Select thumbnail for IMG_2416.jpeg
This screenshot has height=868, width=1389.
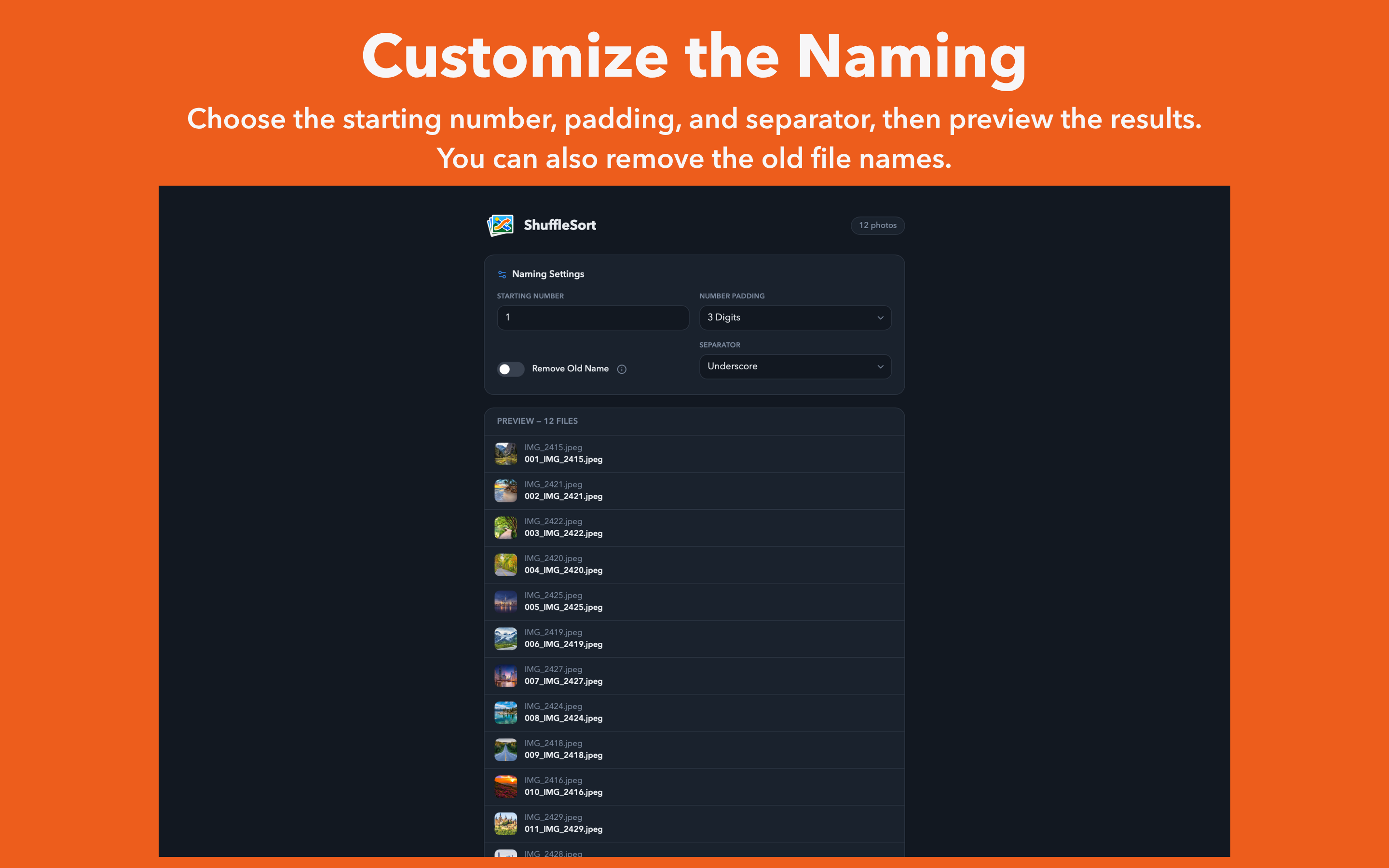[505, 787]
